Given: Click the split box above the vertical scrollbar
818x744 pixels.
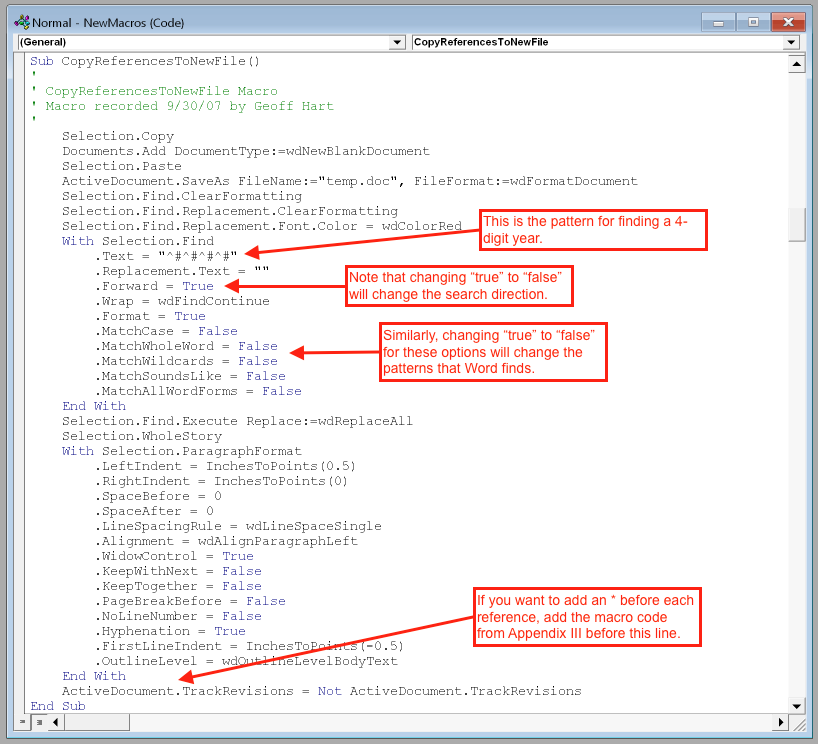Looking at the screenshot, I should [799, 52].
